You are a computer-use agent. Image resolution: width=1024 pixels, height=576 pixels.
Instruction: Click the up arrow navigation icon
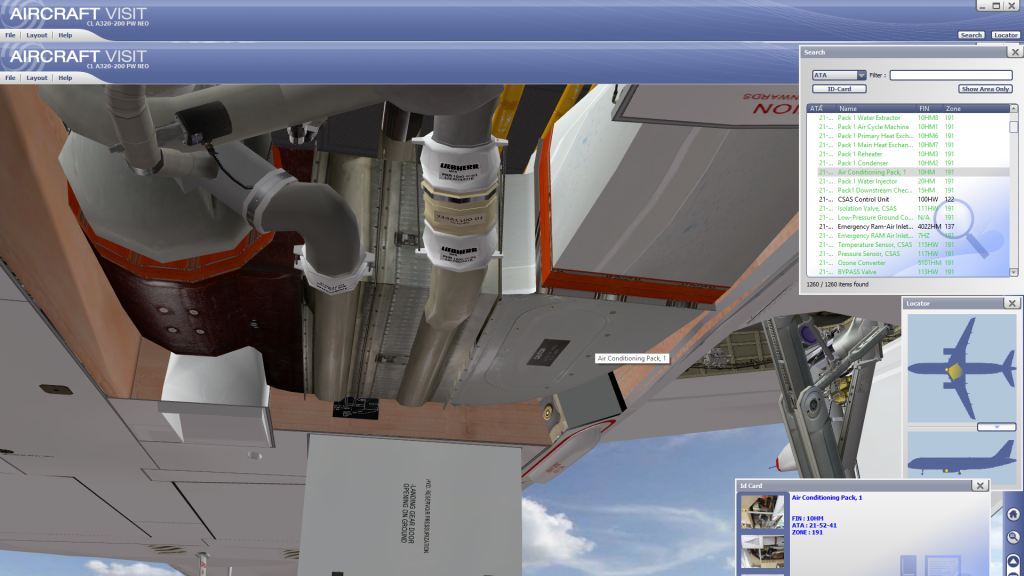[x=1013, y=561]
